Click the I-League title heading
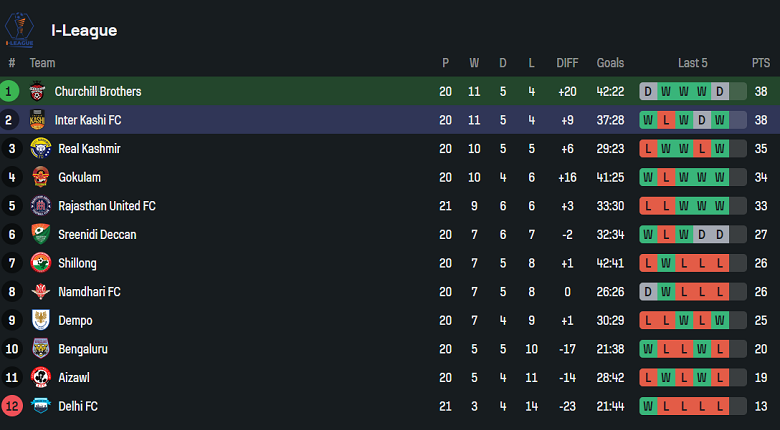The image size is (780, 430). click(x=84, y=30)
